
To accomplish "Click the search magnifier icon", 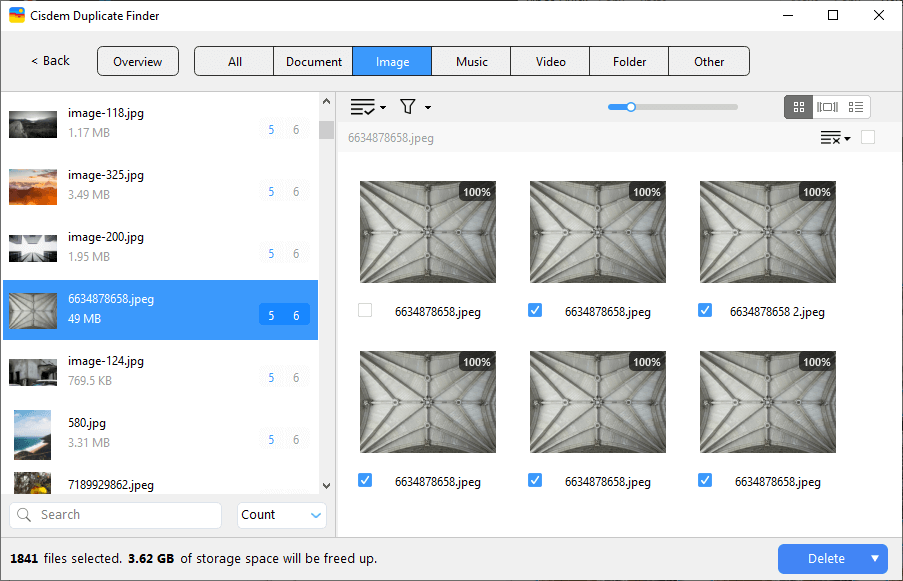I will tap(22, 515).
